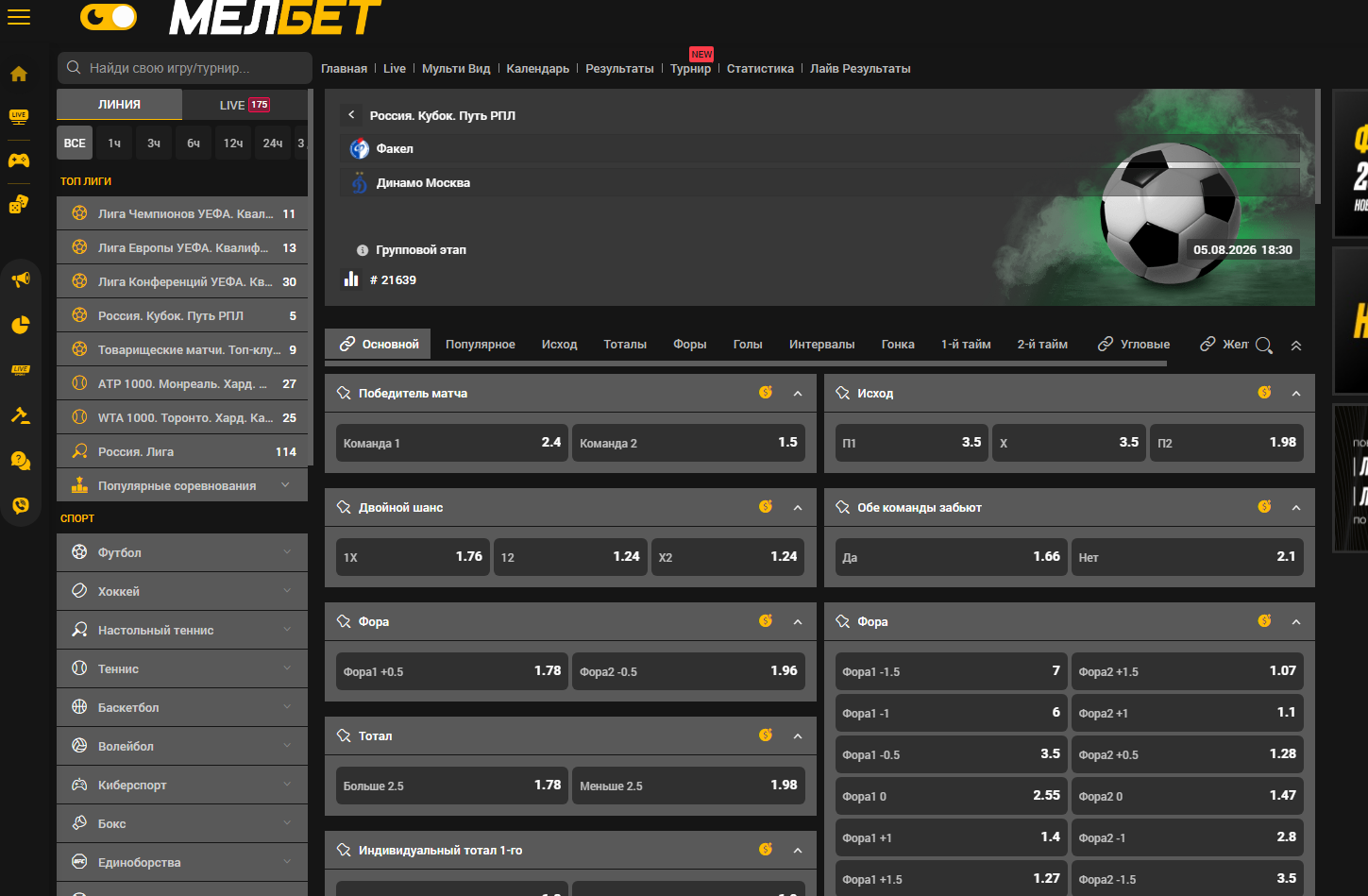Open the Календарь menu item
The height and width of the screenshot is (896, 1368).
538,69
